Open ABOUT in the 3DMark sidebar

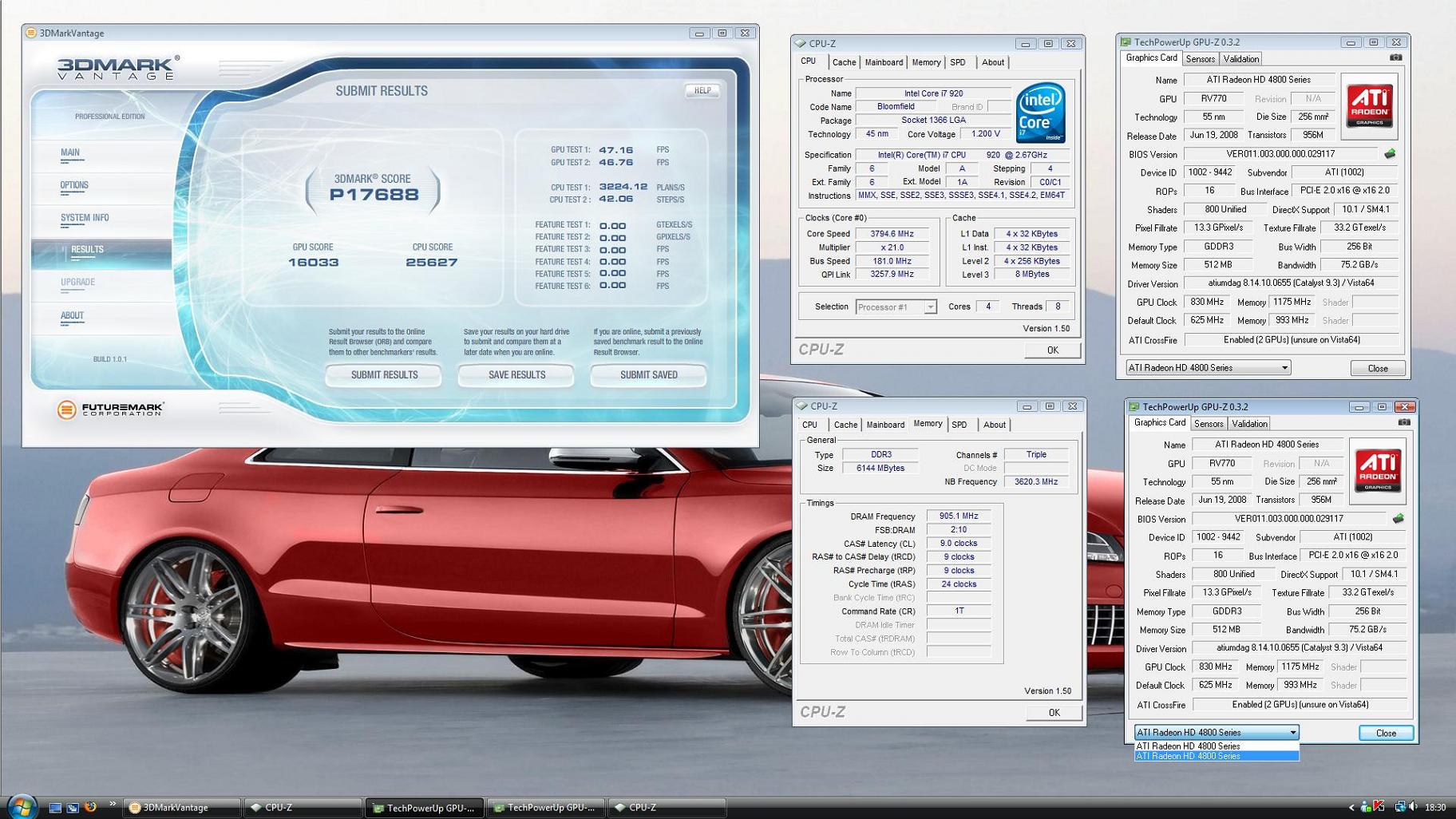[72, 315]
